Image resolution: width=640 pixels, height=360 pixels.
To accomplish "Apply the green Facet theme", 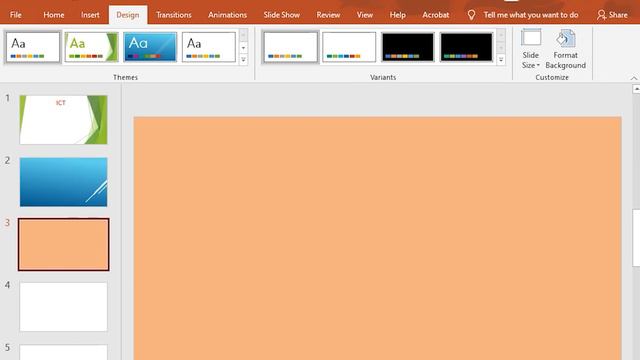I will (91, 47).
